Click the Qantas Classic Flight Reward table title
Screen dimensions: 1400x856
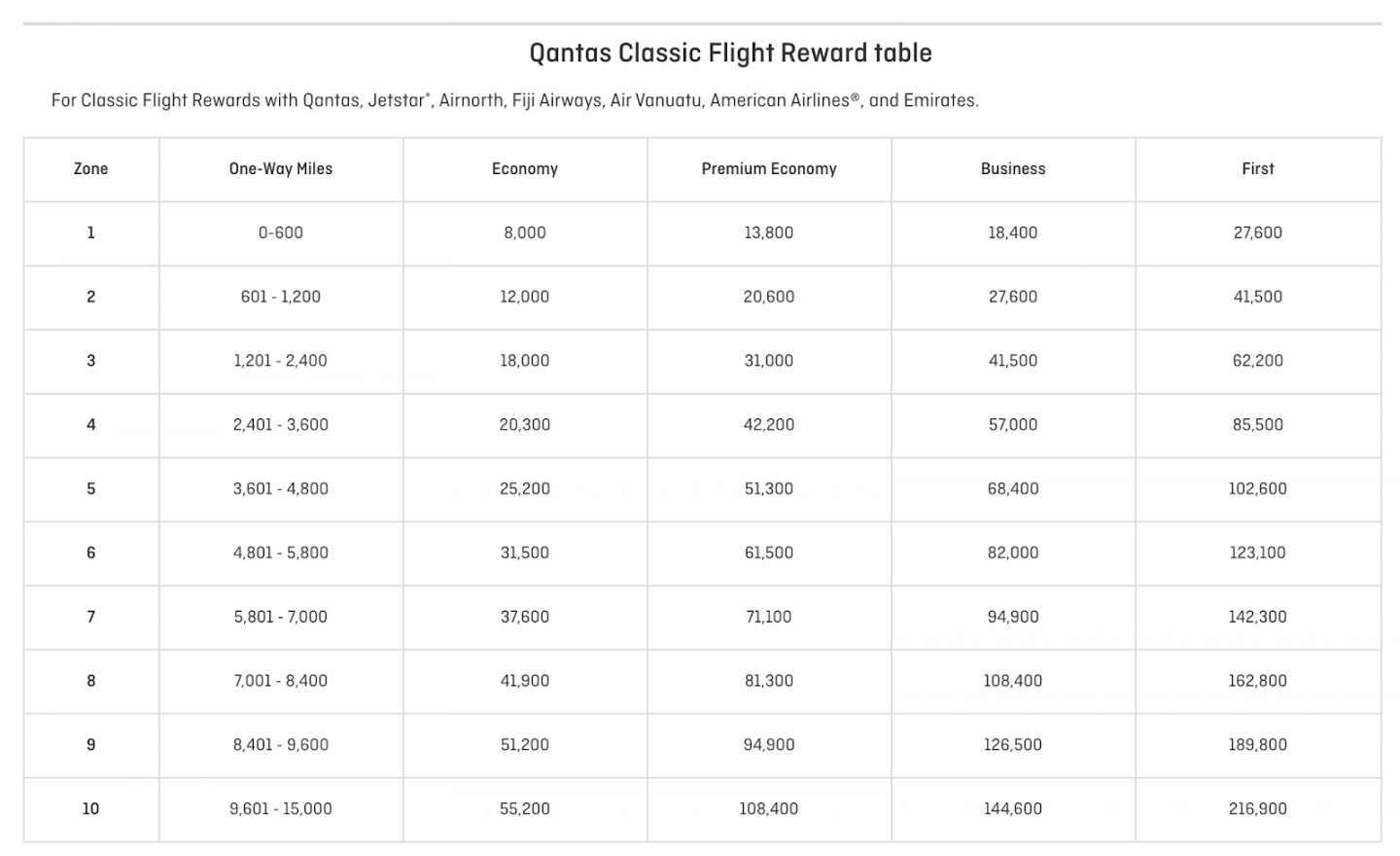(x=730, y=53)
